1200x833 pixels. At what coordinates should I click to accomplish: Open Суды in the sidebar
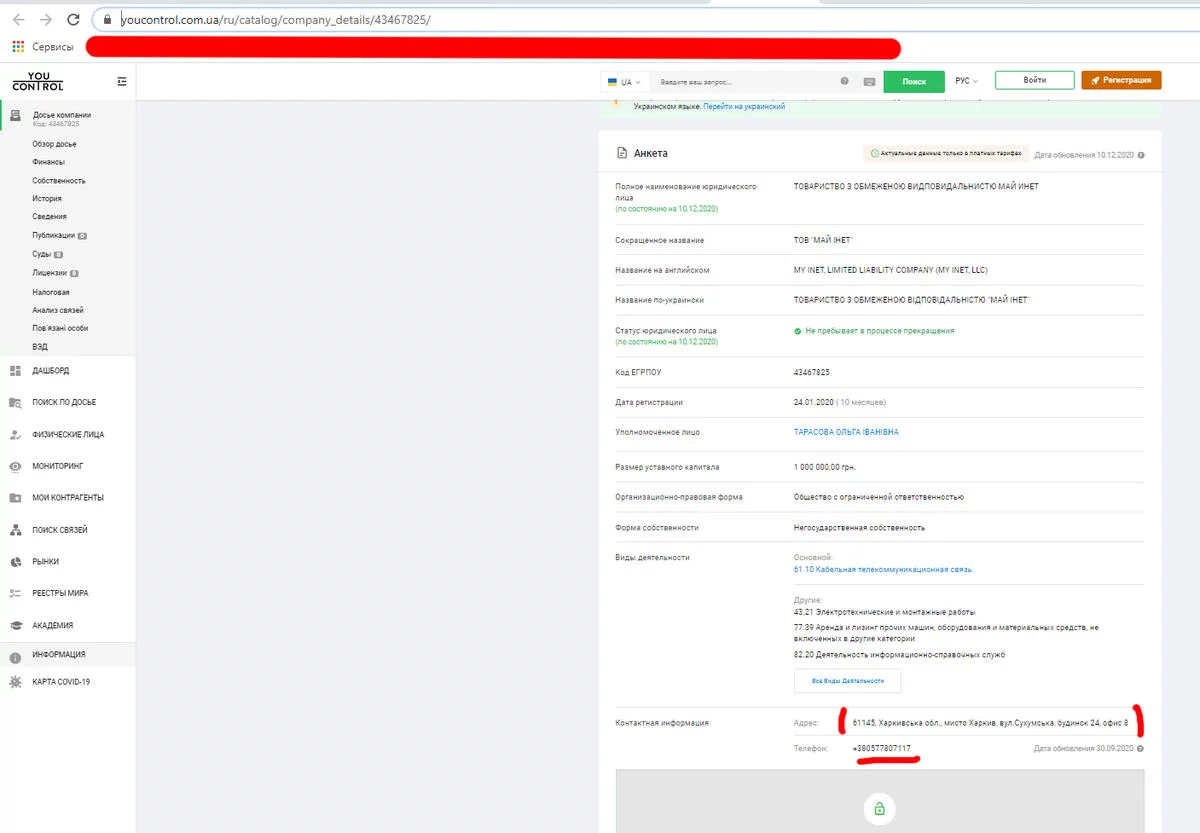[x=42, y=254]
